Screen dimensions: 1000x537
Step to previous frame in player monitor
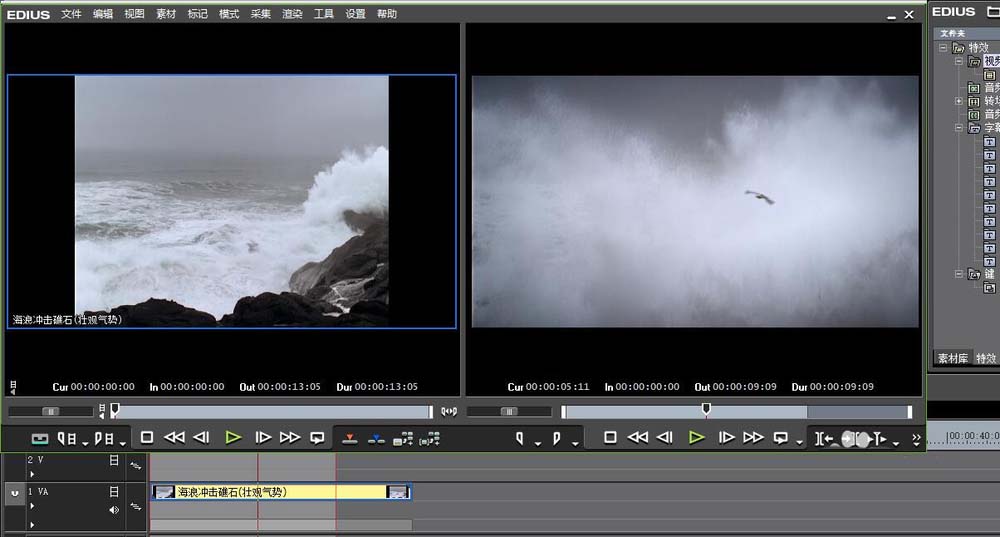[202, 438]
